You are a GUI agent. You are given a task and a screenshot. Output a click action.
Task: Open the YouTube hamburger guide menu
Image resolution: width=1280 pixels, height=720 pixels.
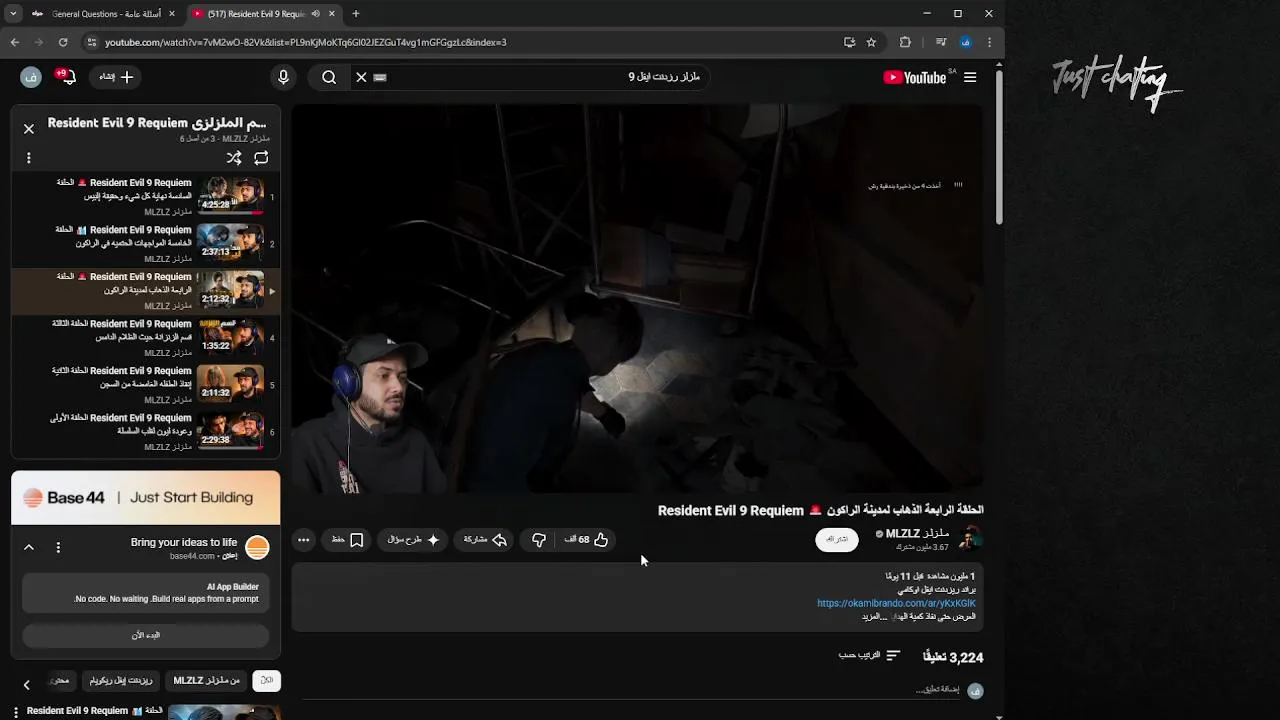click(969, 77)
